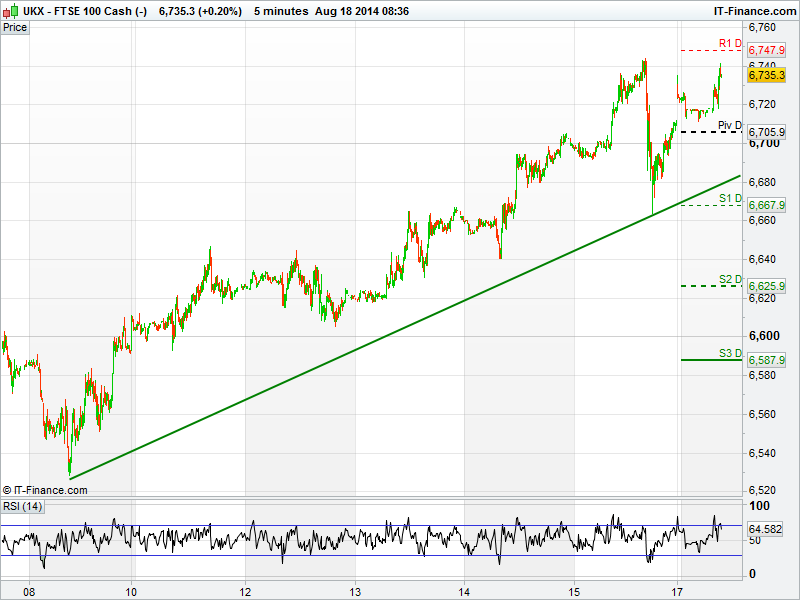Click the RSI value tag 64.582
Image resolution: width=800 pixels, height=600 pixels.
tap(765, 528)
